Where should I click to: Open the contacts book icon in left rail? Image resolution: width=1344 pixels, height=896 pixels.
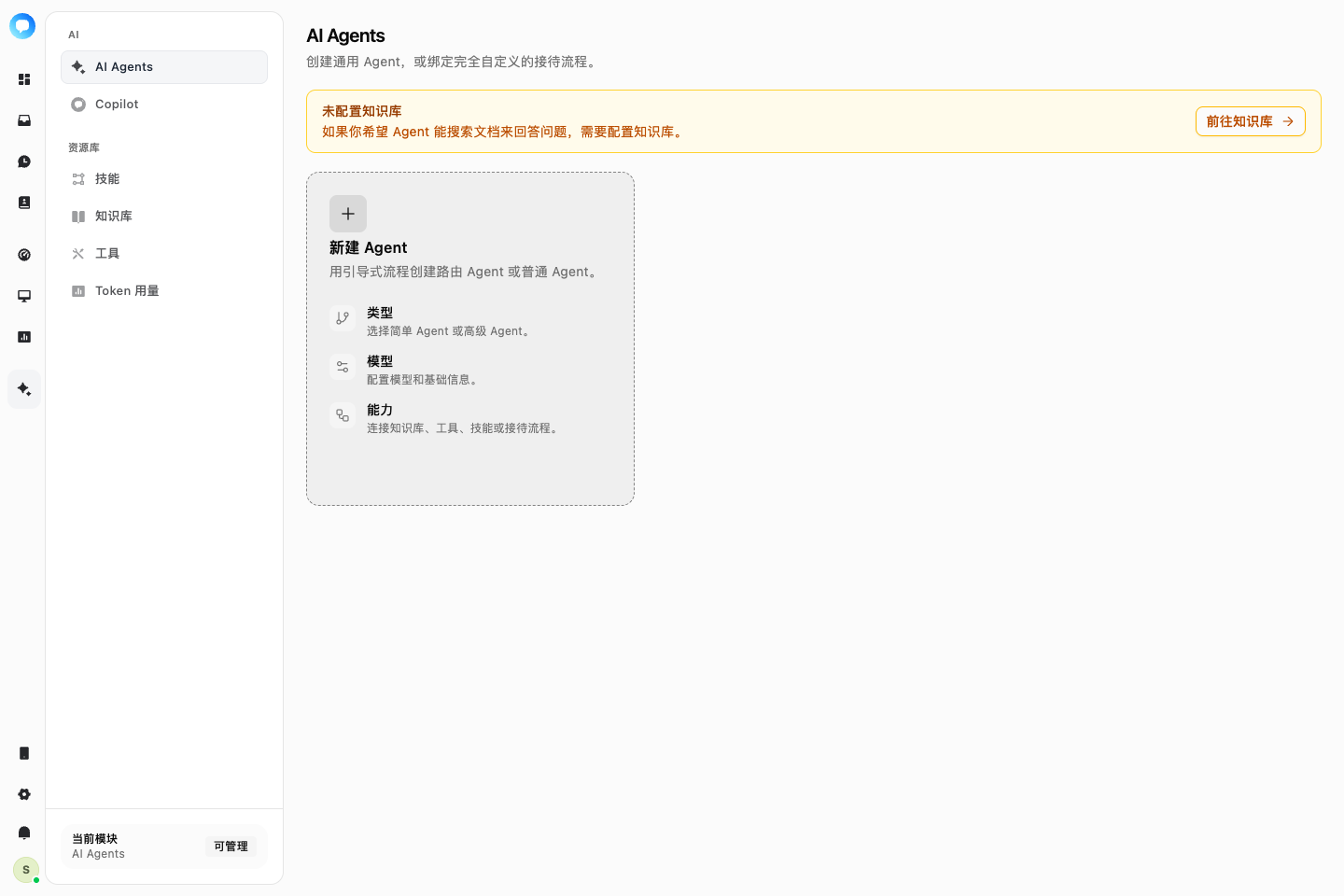[x=24, y=203]
